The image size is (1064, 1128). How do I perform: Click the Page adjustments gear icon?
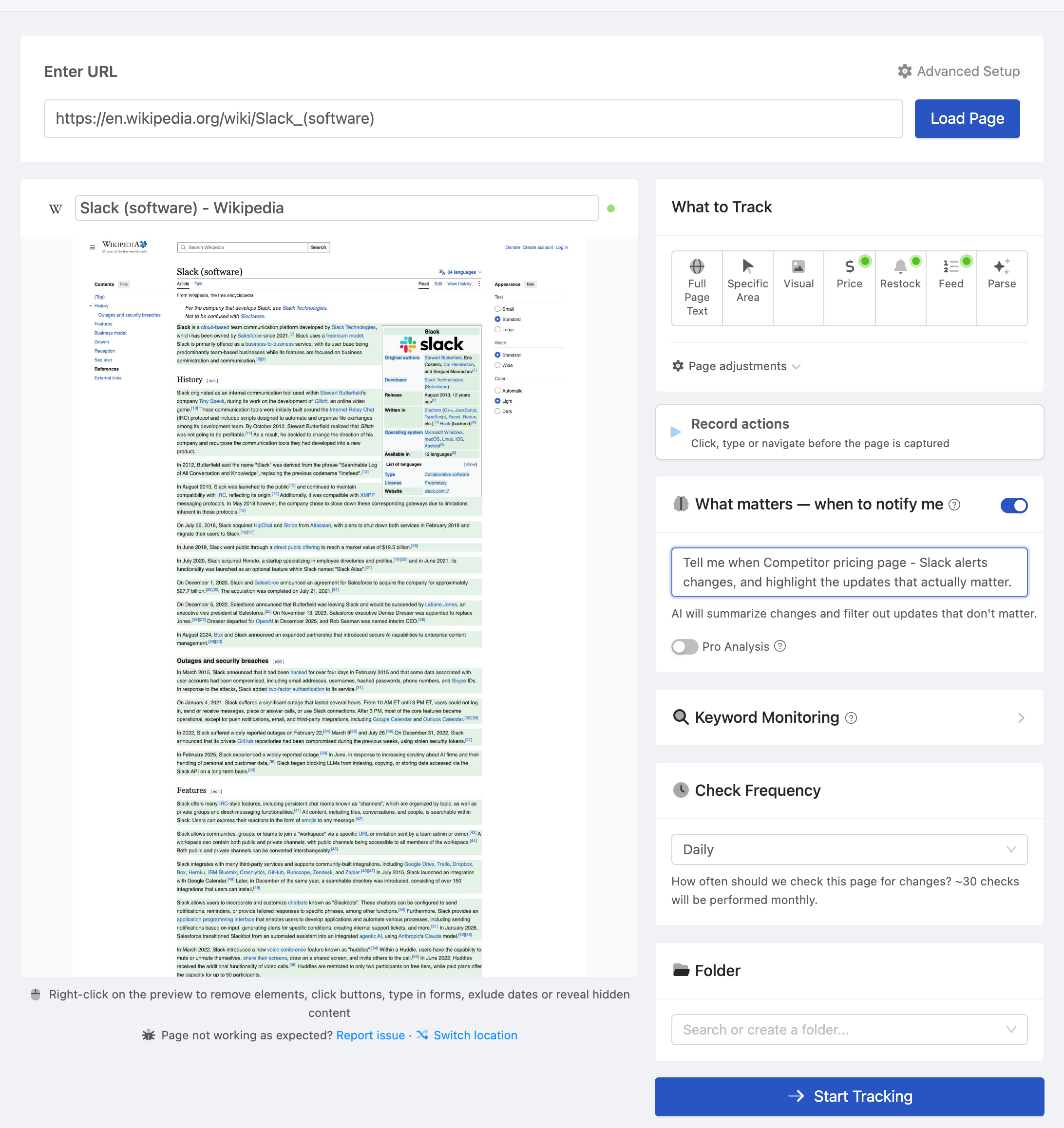(x=678, y=366)
